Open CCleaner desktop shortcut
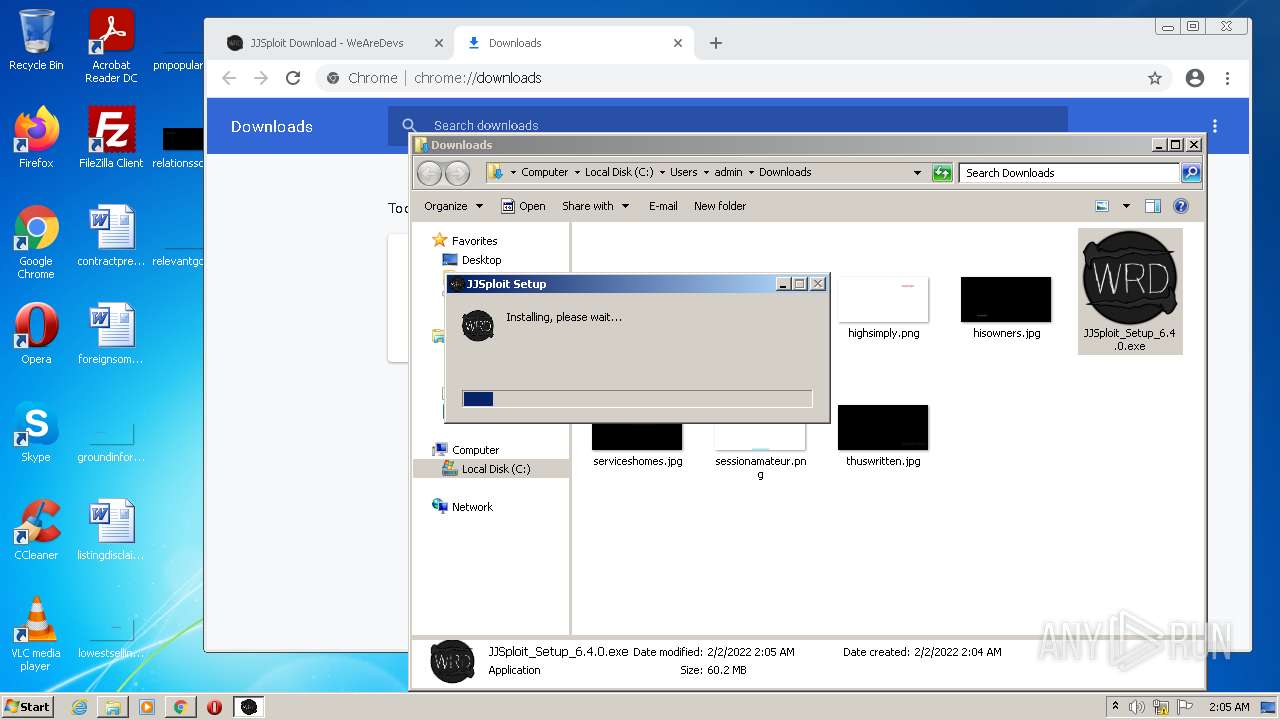Screen dimensions: 1280x720 tap(36, 530)
